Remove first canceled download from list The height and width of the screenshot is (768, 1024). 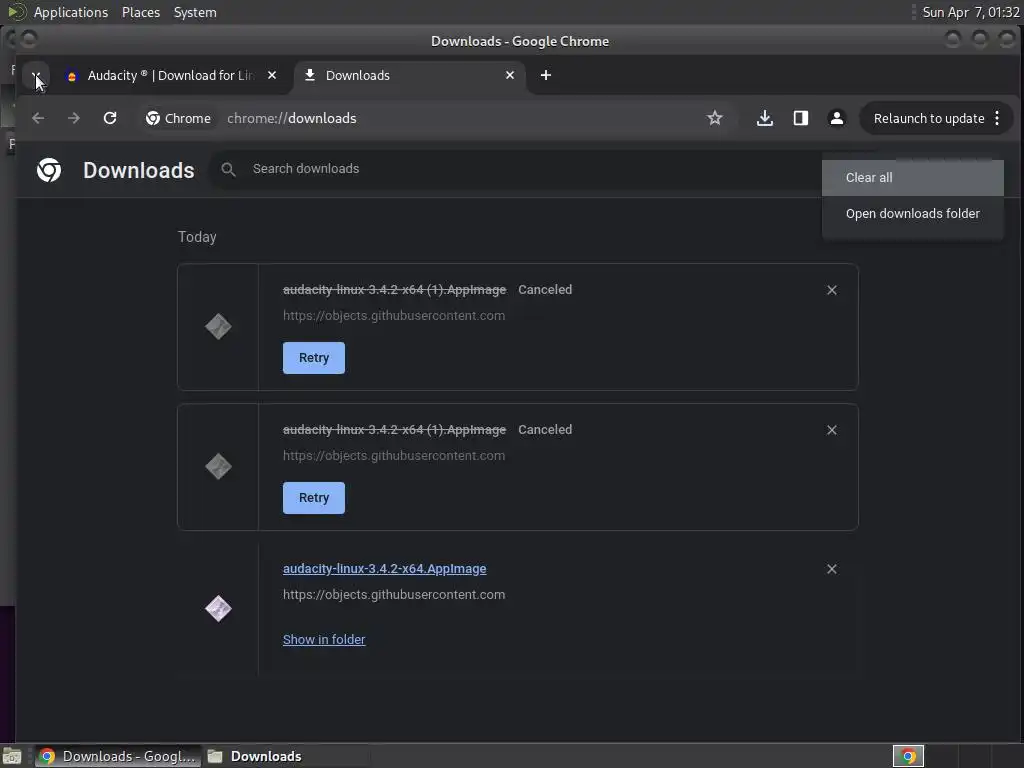pyautogui.click(x=831, y=290)
